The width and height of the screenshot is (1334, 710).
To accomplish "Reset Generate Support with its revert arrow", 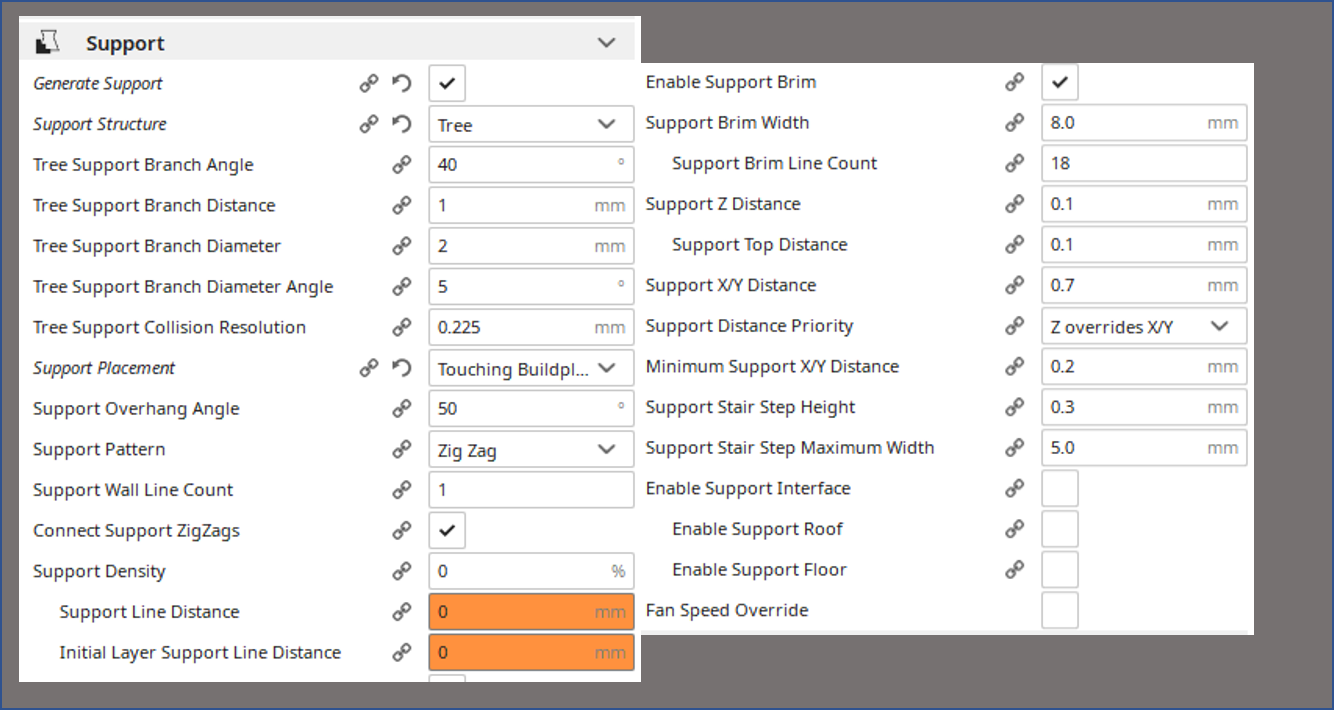I will (x=402, y=84).
